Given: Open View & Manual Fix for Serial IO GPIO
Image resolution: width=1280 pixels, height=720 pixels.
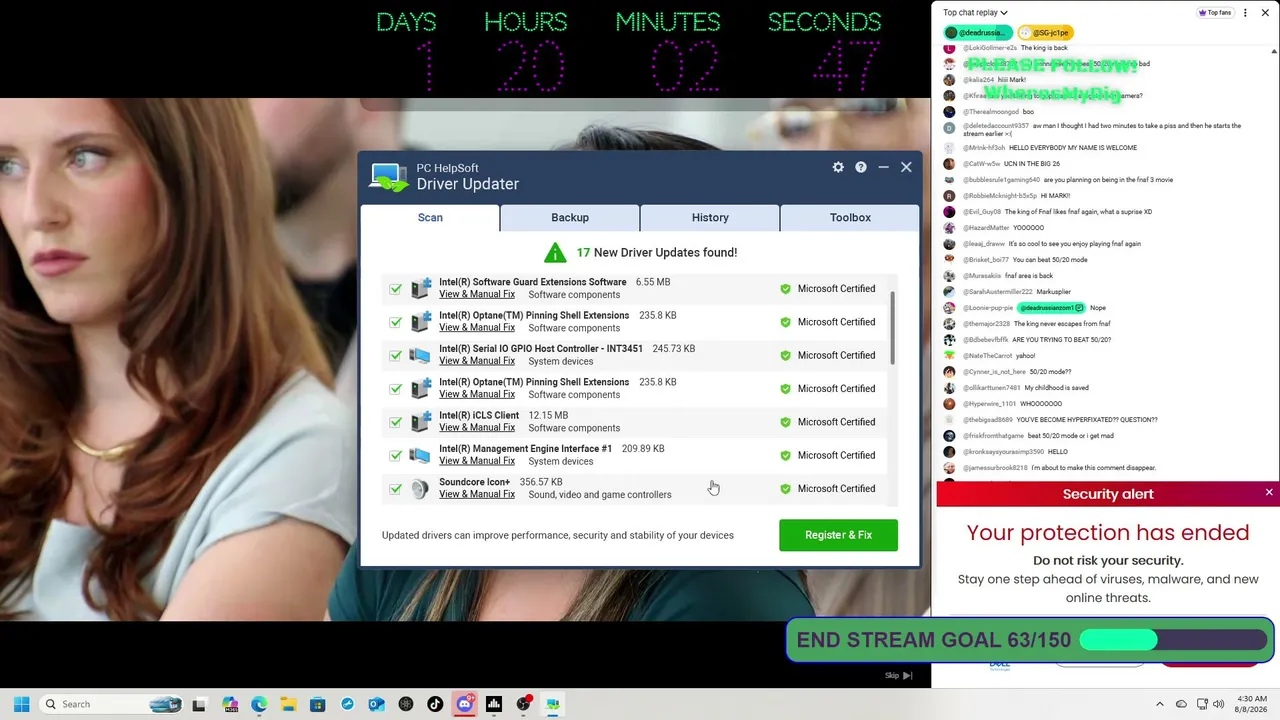Looking at the screenshot, I should click(x=477, y=361).
